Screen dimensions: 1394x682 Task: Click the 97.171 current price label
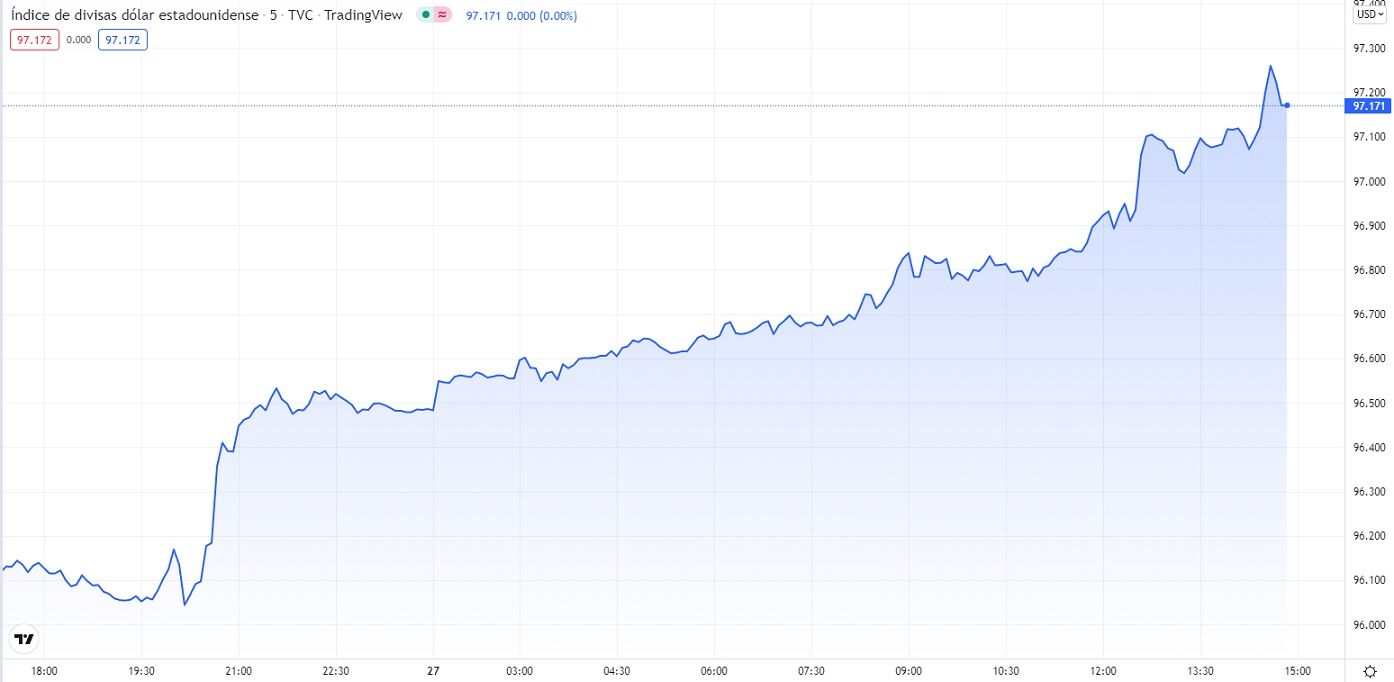1368,106
